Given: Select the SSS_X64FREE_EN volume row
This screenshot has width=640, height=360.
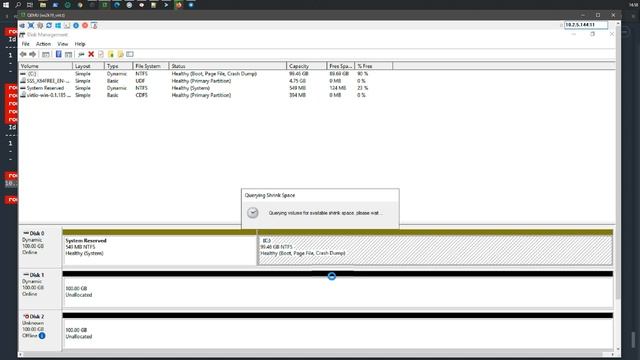Looking at the screenshot, I should [x=207, y=81].
